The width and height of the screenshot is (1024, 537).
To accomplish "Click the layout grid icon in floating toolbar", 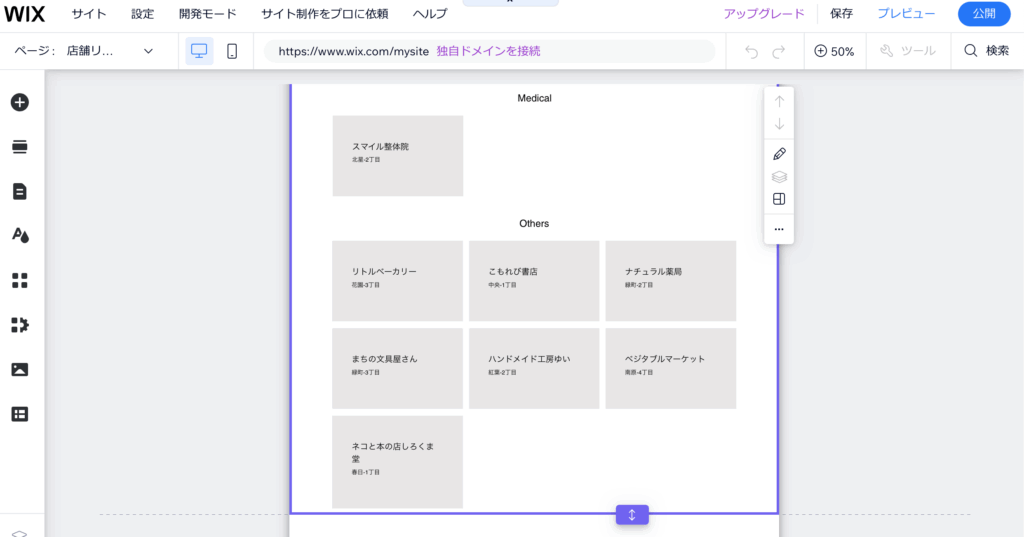I will tap(779, 199).
